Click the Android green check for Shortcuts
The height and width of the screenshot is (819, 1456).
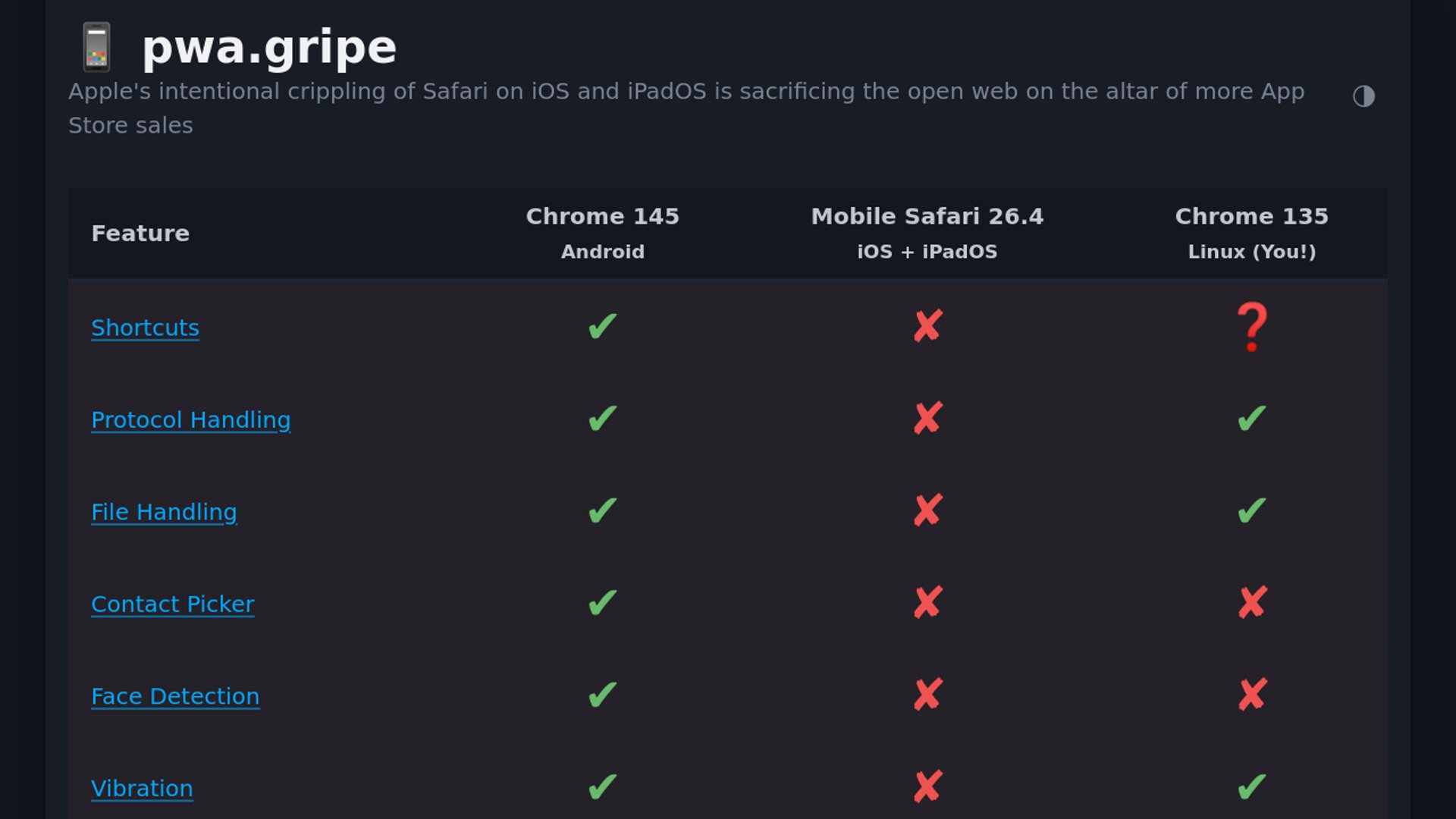[602, 327]
